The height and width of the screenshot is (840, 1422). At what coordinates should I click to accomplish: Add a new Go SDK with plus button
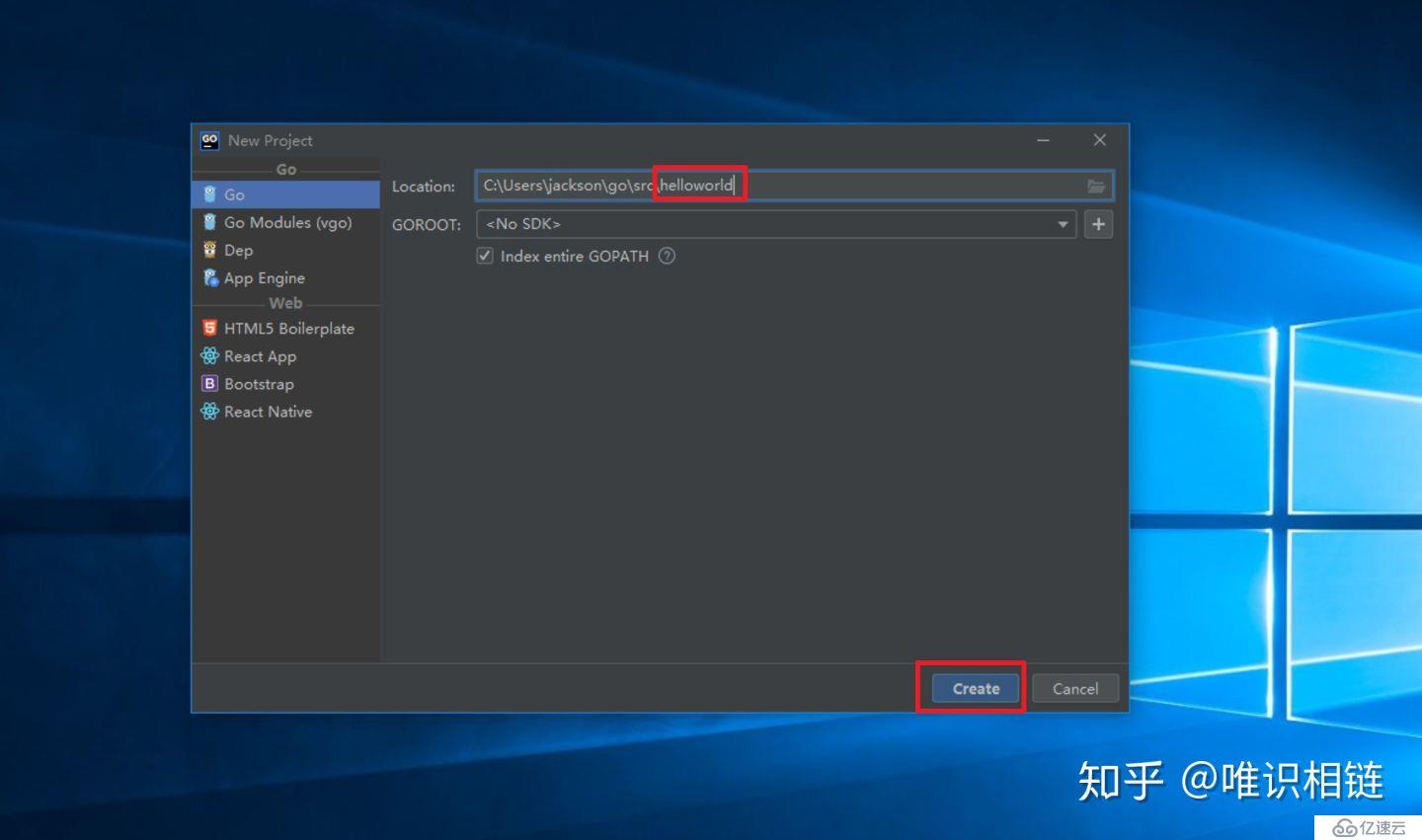1098,224
